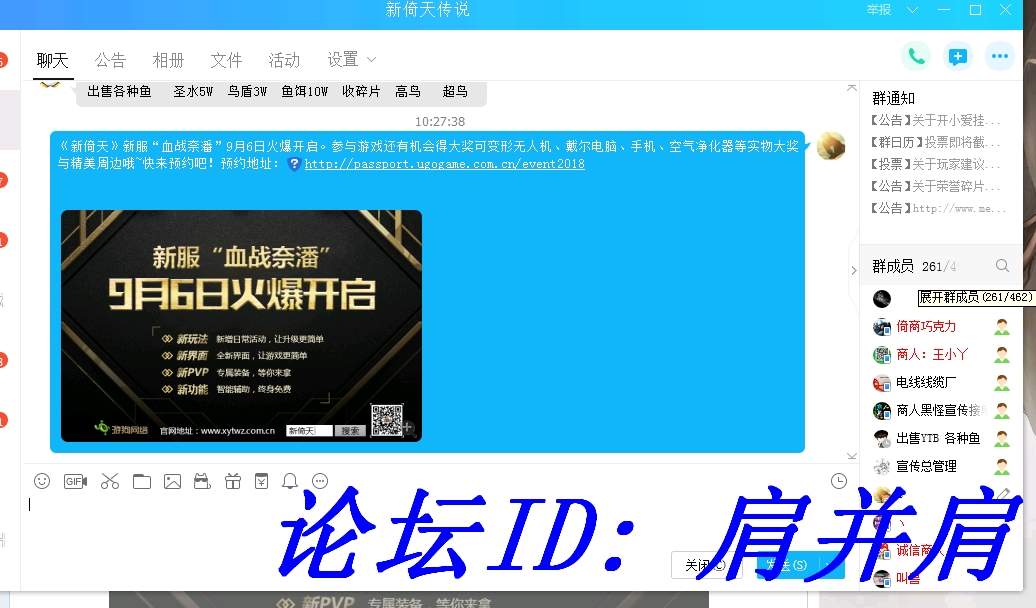Viewport: 1036px width, 608px height.
Task: Open chat message history clock icon
Action: (839, 481)
